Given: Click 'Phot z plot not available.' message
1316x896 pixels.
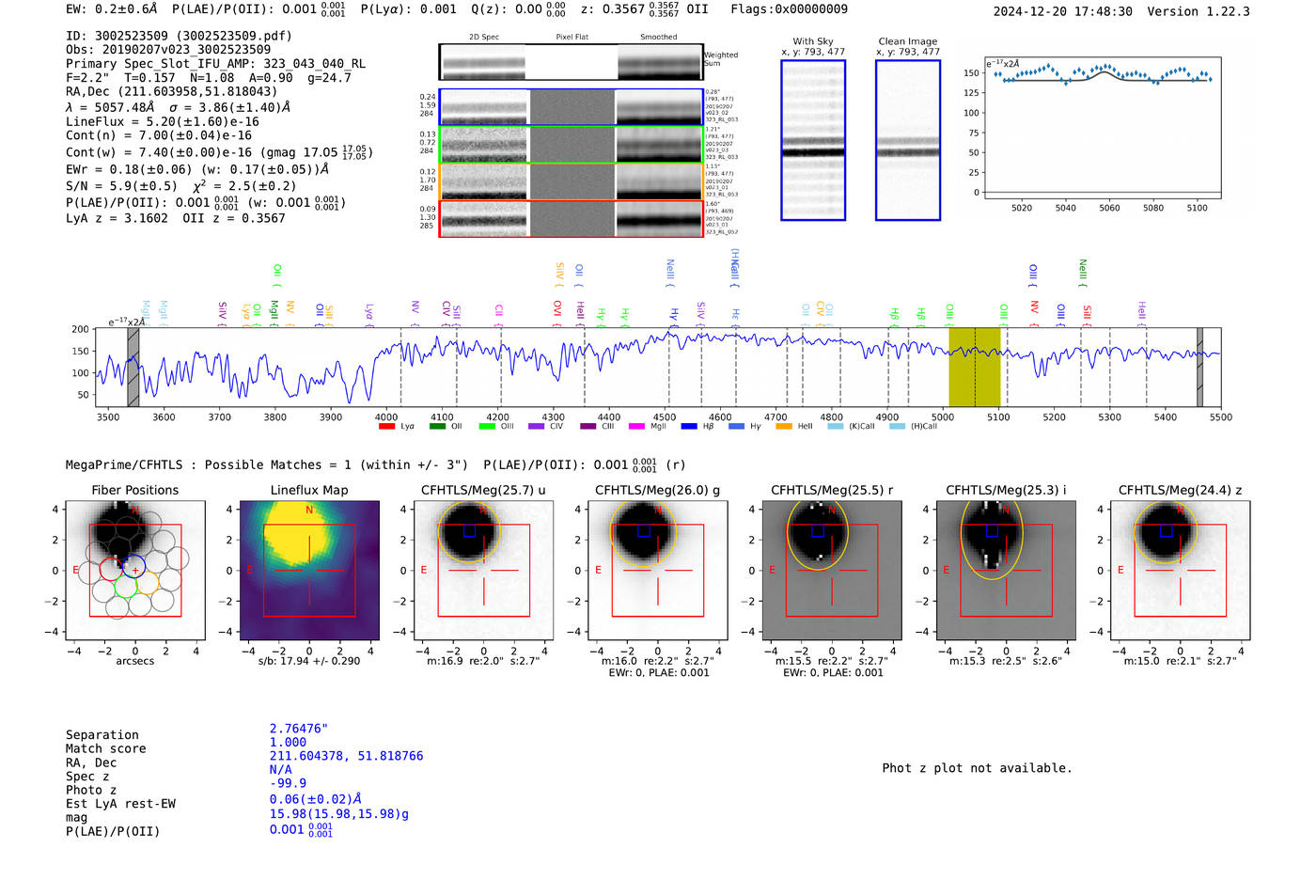Looking at the screenshot, I should [977, 768].
